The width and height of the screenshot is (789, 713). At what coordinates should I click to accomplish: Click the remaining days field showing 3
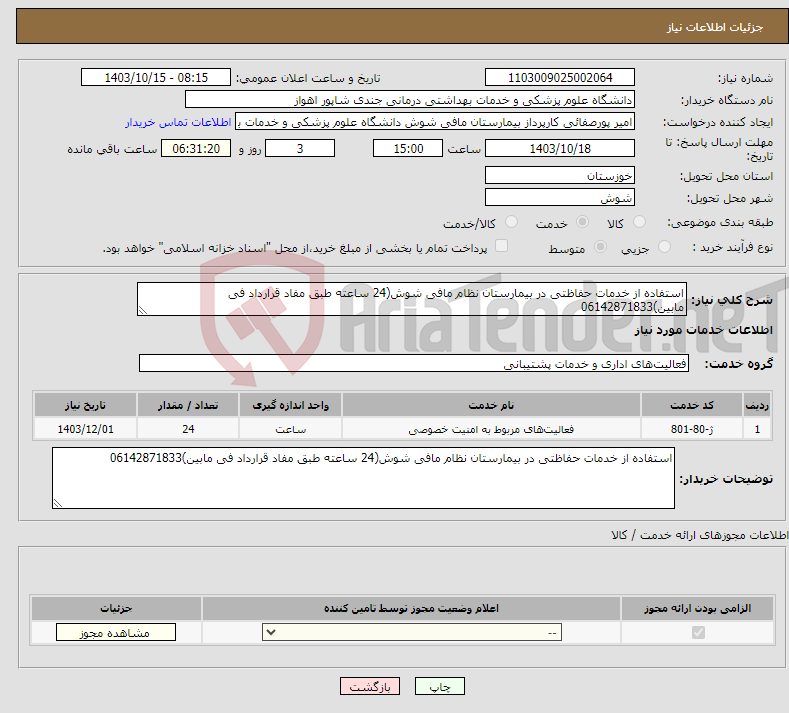(x=300, y=148)
